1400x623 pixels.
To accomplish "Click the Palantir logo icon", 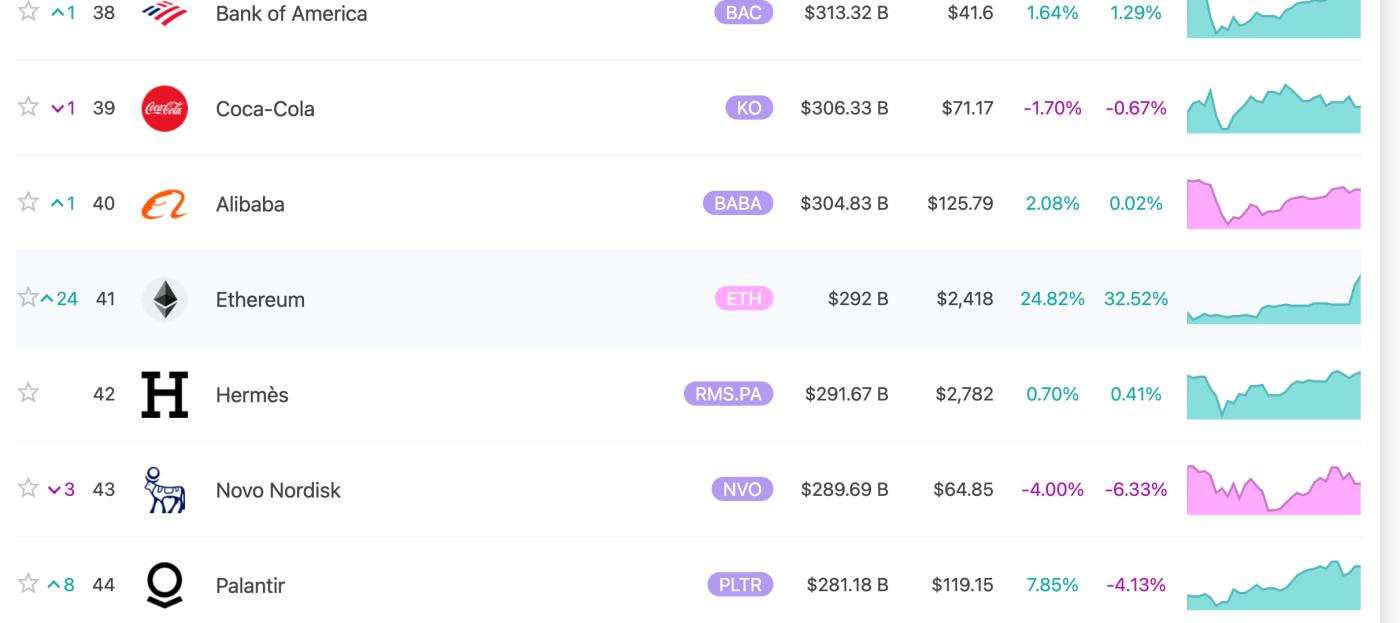I will [x=165, y=585].
